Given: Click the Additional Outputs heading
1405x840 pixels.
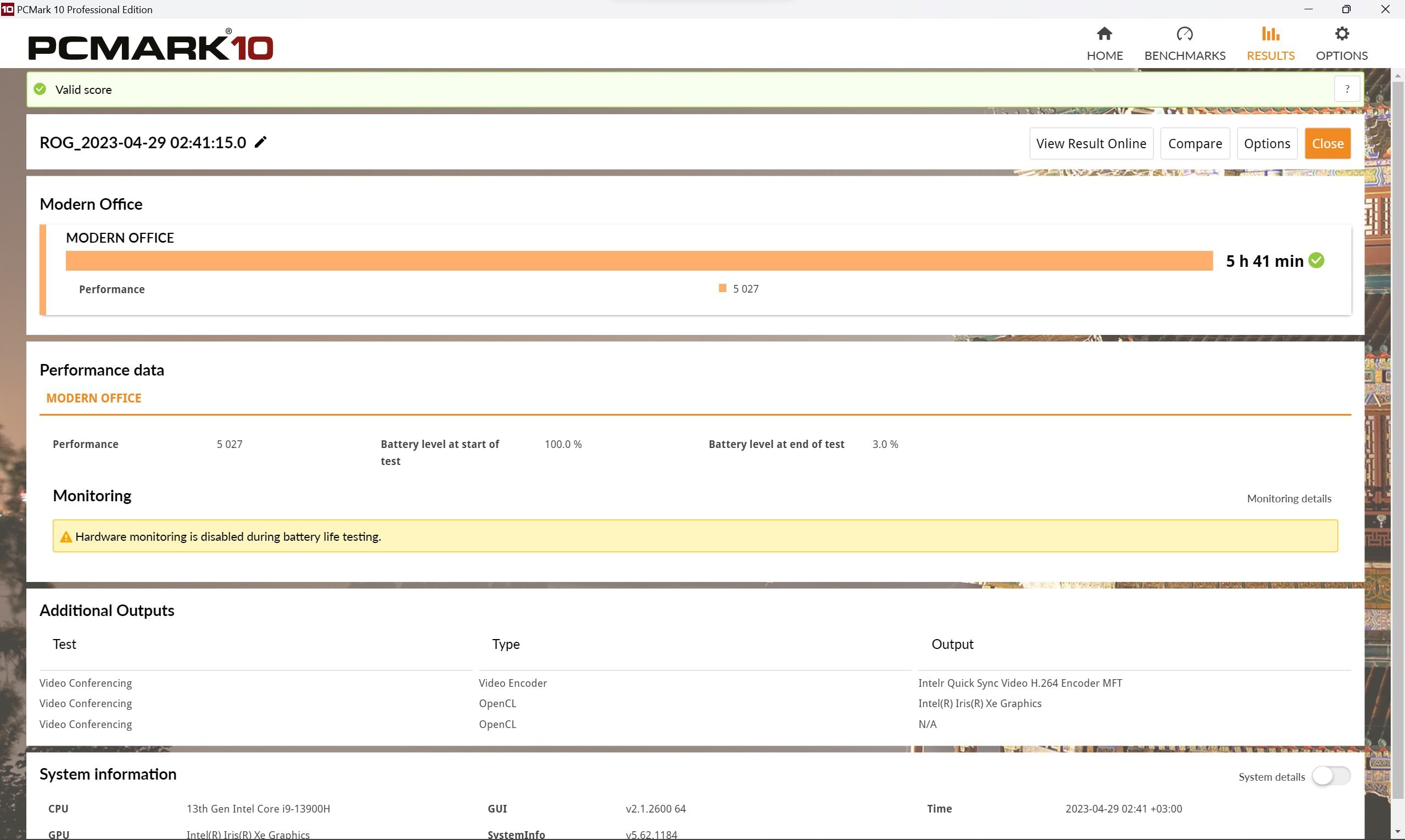Looking at the screenshot, I should [107, 610].
